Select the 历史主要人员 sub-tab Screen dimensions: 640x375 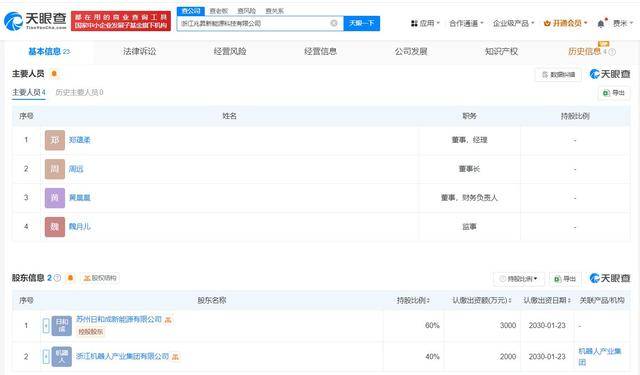(x=79, y=93)
